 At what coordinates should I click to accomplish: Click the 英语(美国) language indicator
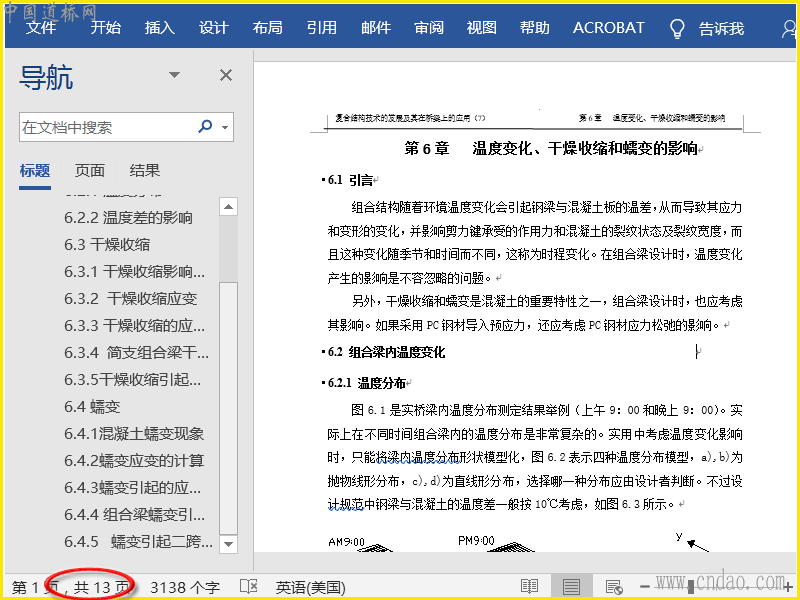point(311,588)
